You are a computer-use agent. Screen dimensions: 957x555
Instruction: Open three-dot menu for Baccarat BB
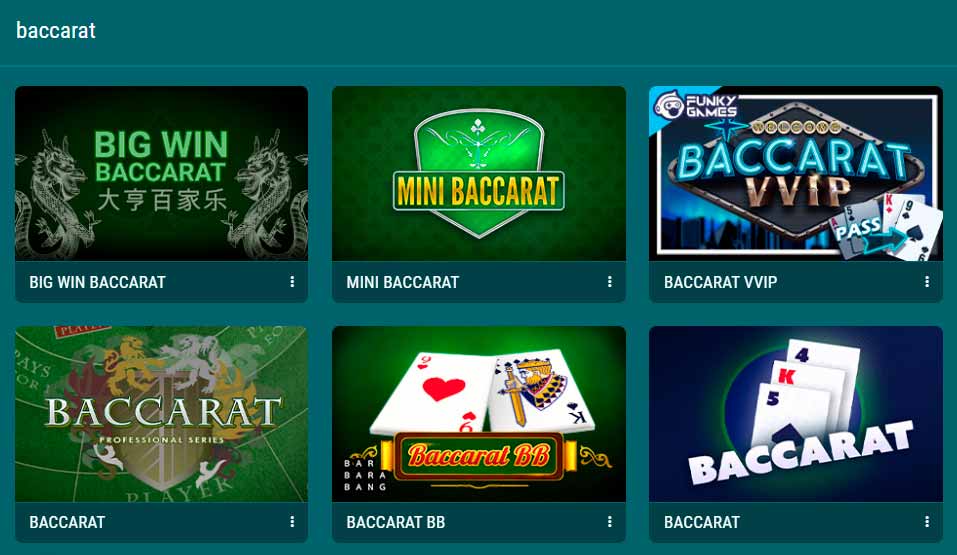(609, 521)
